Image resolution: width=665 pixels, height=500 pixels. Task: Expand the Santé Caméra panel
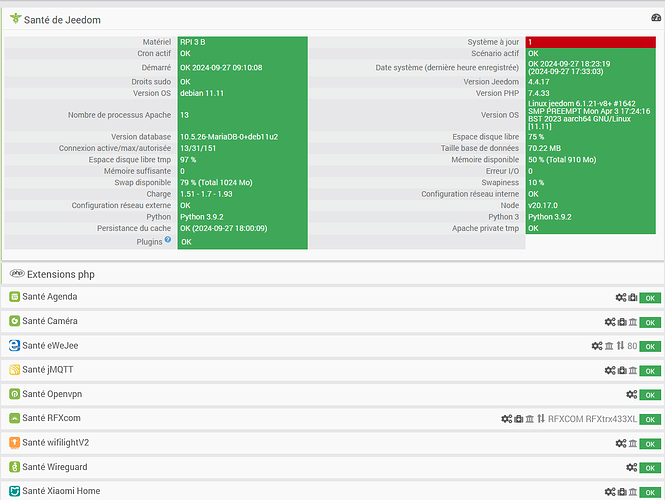point(50,321)
